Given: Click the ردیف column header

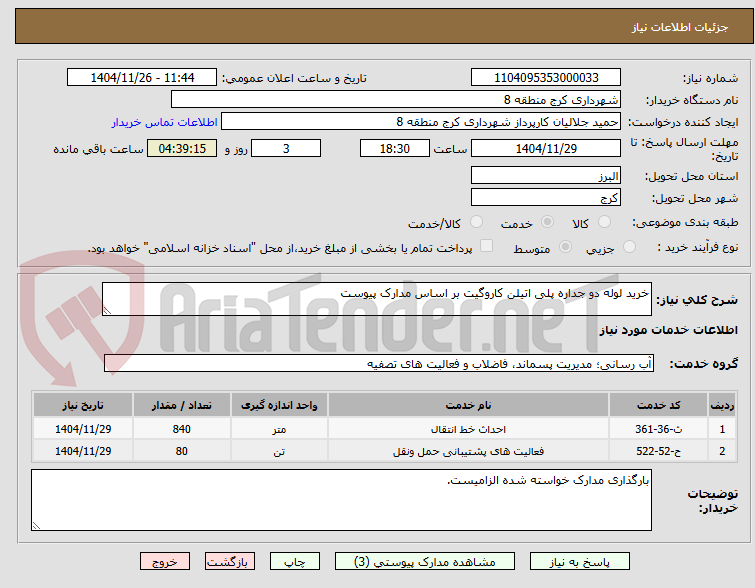Looking at the screenshot, I should coord(722,405).
